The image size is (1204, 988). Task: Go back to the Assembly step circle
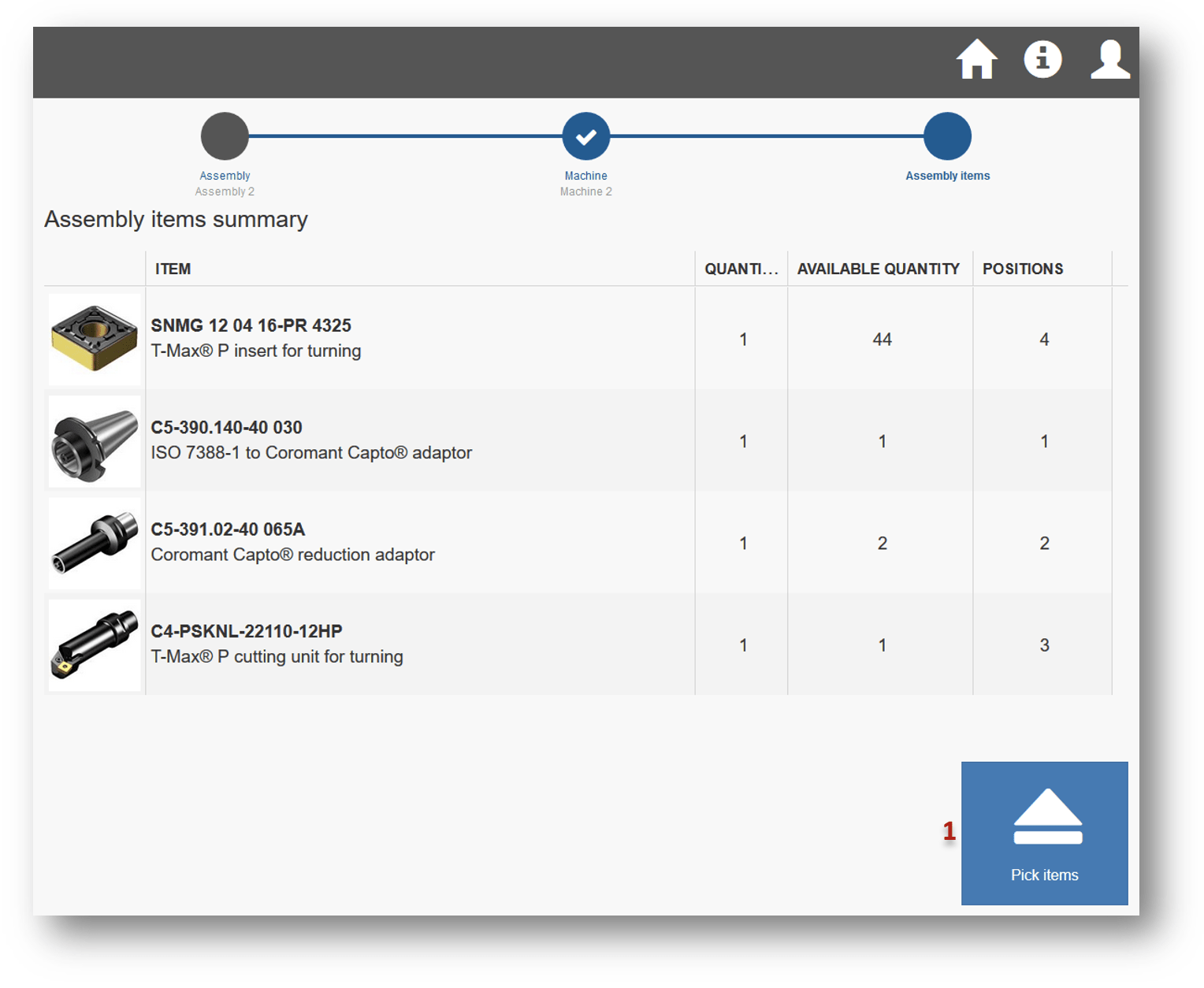coord(225,136)
